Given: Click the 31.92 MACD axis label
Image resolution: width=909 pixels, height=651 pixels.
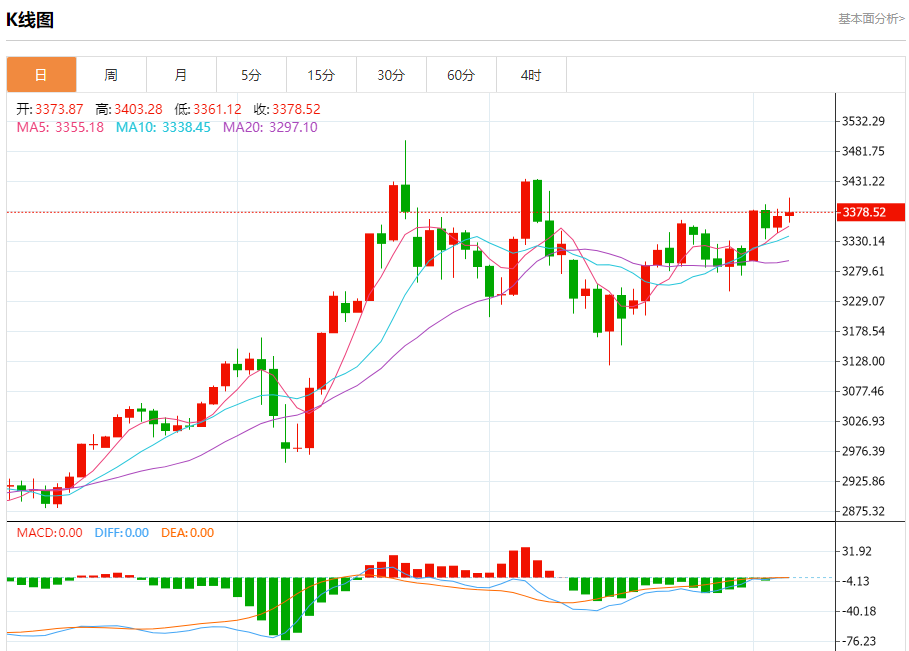Looking at the screenshot, I should coord(856,551).
